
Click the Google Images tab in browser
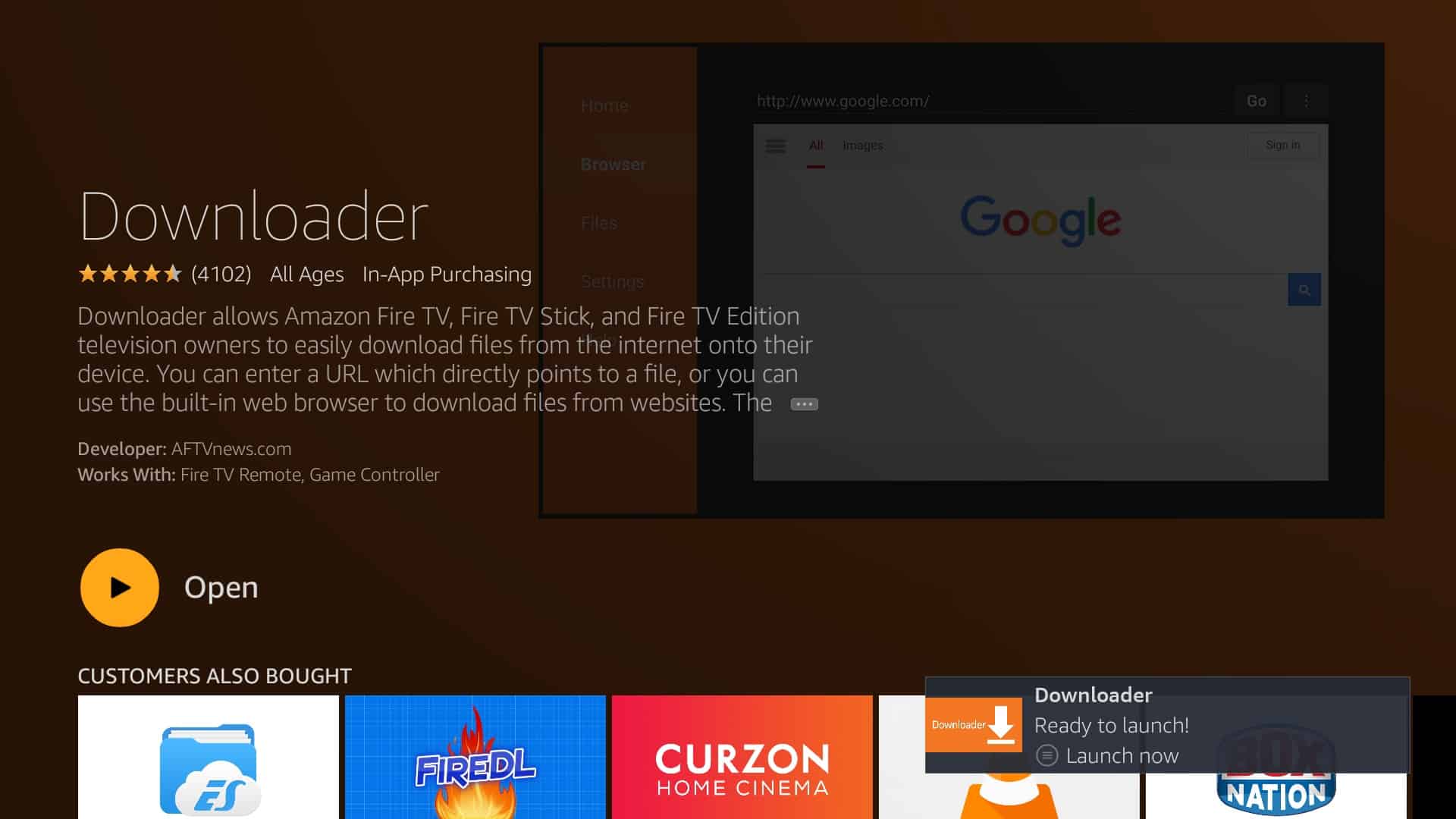tap(862, 145)
